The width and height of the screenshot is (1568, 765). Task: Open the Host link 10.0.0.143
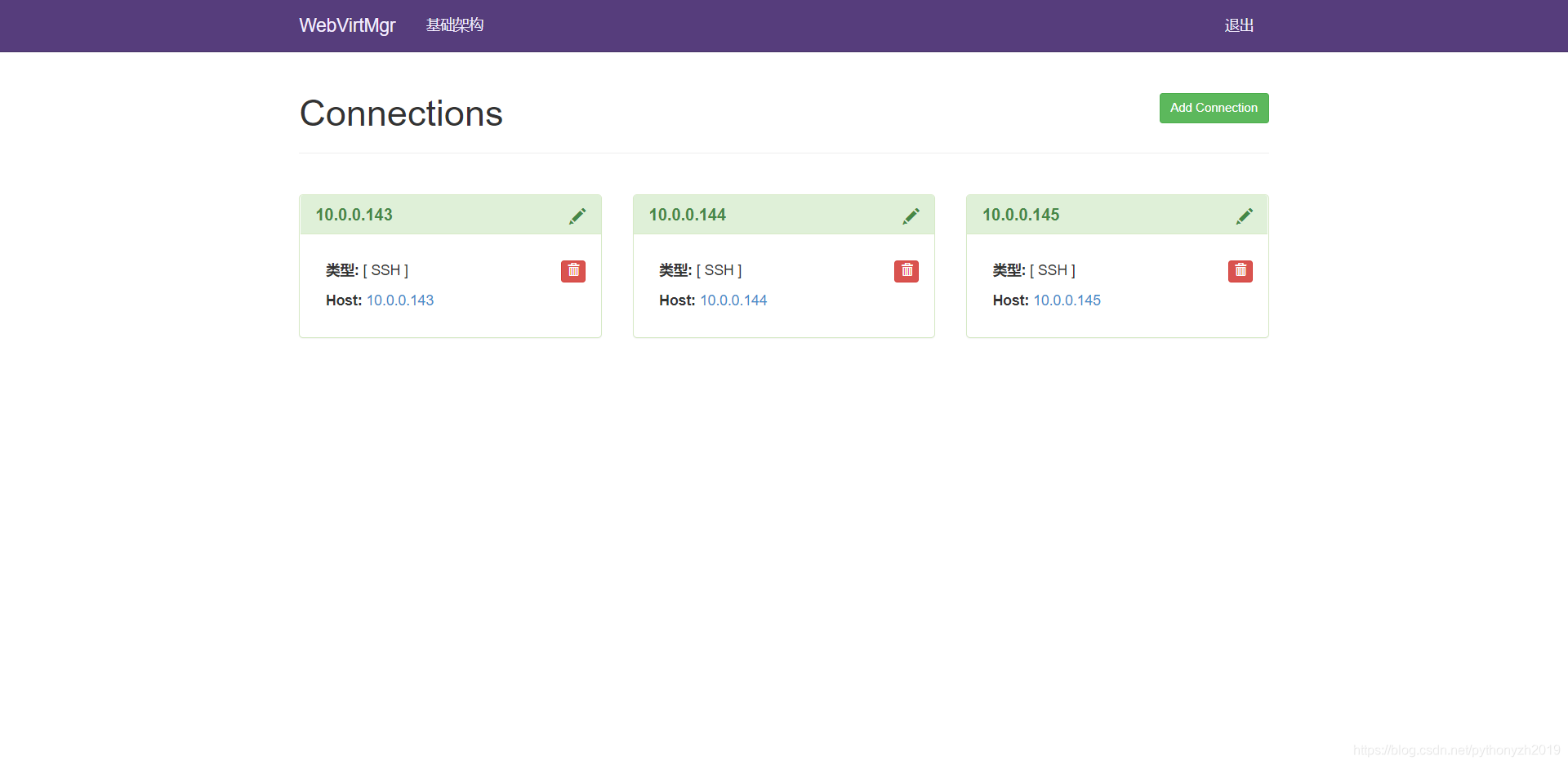click(x=400, y=300)
